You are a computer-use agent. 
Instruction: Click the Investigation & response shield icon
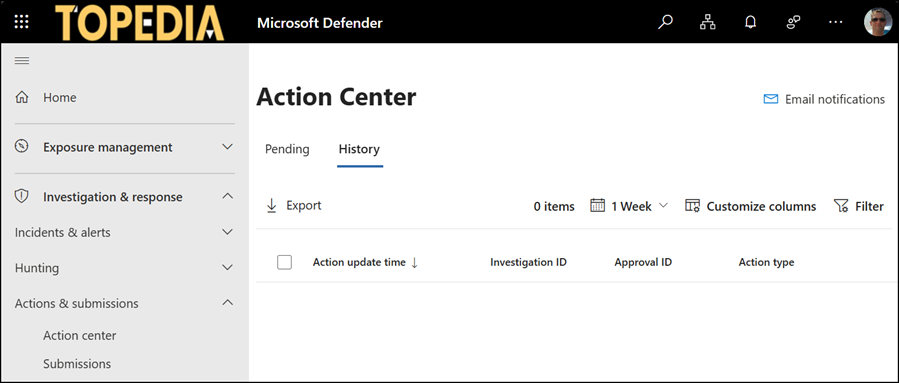(x=22, y=196)
